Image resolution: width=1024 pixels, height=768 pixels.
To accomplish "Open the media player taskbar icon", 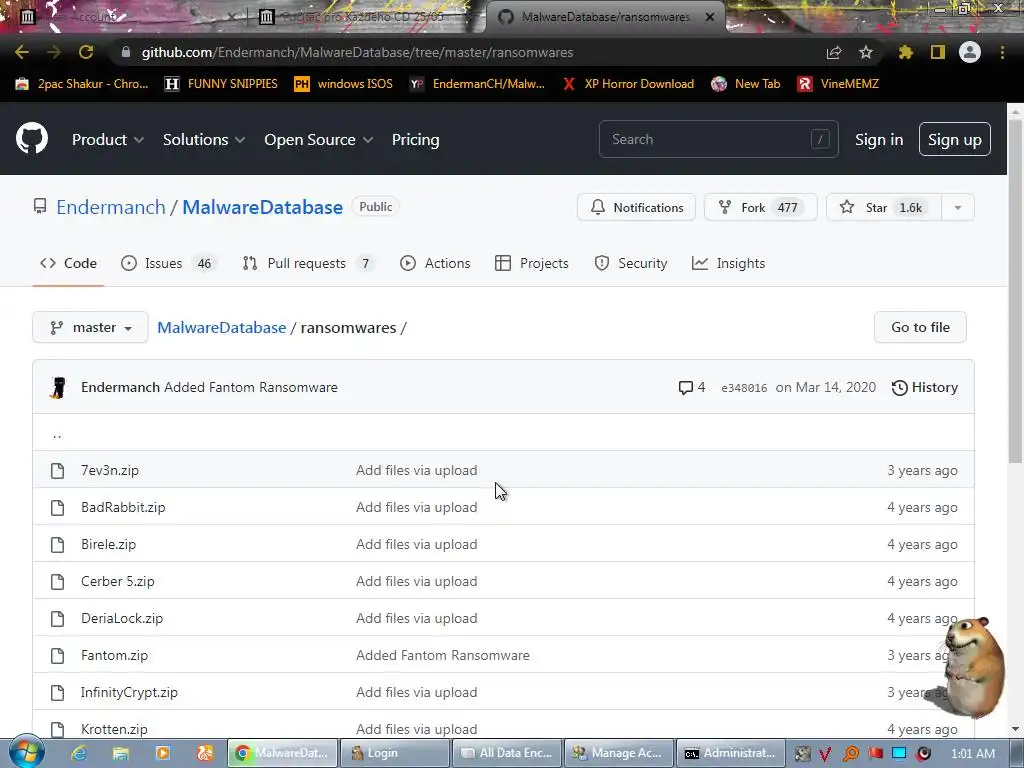I will click(163, 753).
